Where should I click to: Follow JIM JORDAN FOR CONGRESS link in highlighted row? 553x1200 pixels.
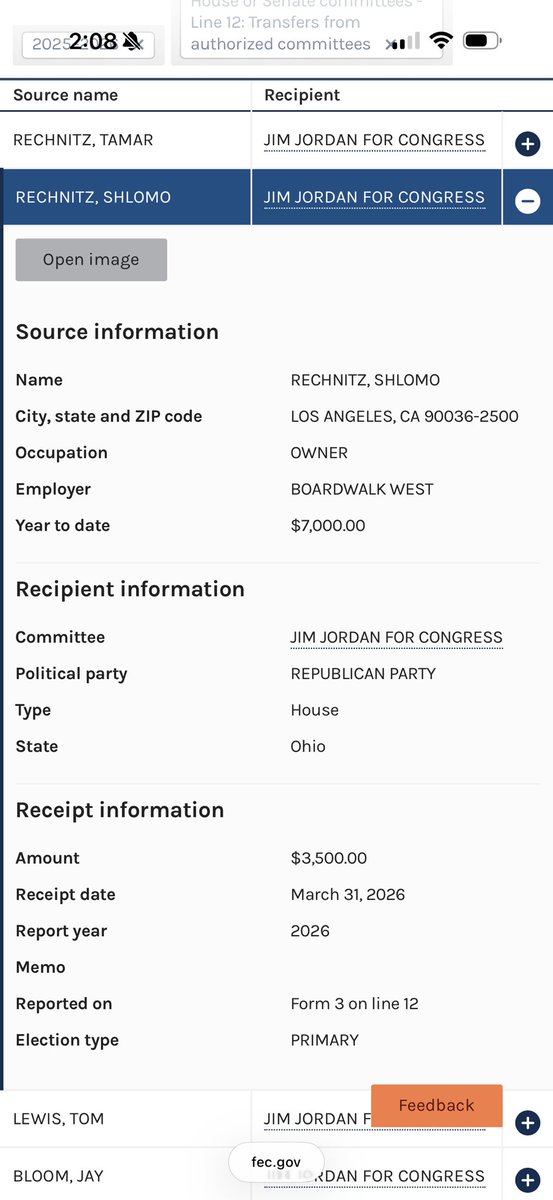(x=374, y=197)
